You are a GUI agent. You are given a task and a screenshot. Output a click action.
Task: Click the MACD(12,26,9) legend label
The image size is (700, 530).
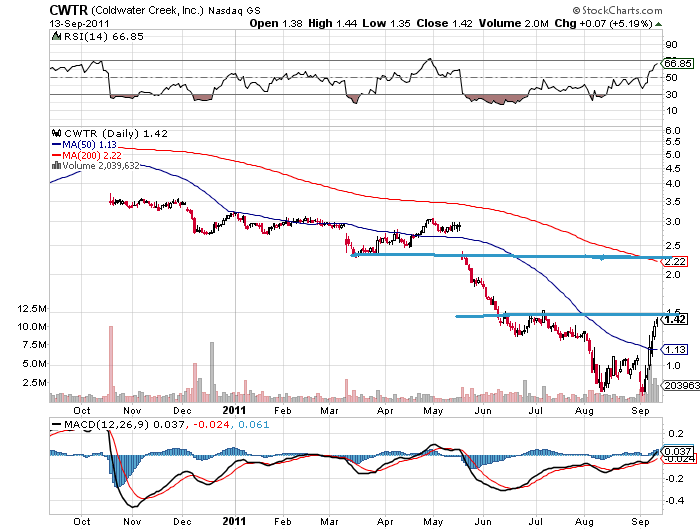click(106, 425)
